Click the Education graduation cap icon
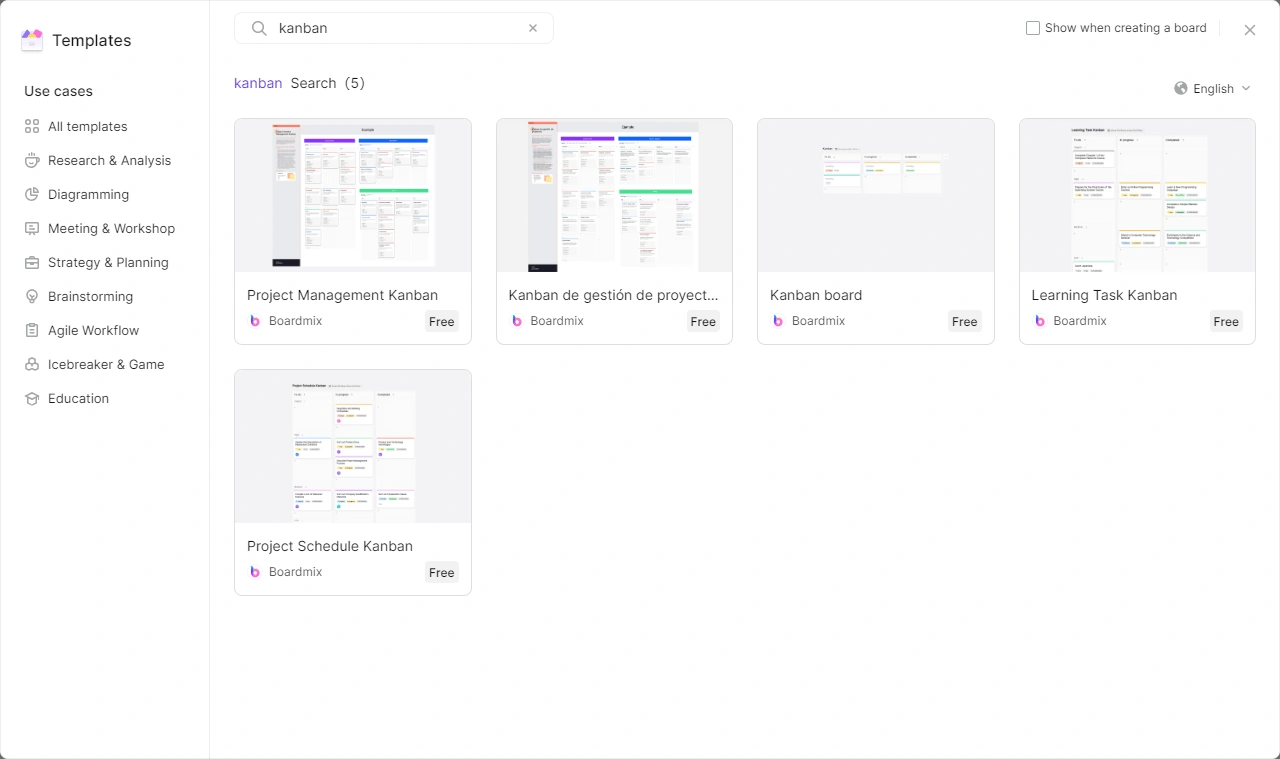 32,399
